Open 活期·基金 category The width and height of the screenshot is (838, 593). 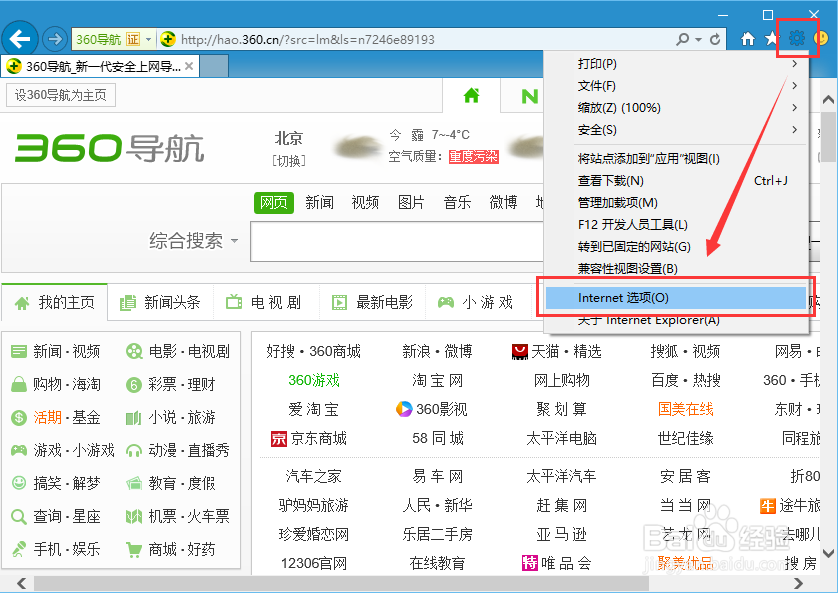pos(56,417)
